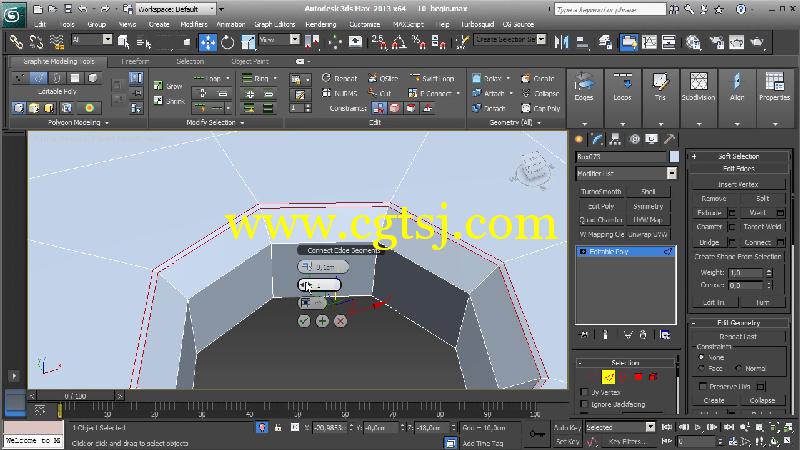Select Editable Poly in the modifier stack

(x=626, y=252)
